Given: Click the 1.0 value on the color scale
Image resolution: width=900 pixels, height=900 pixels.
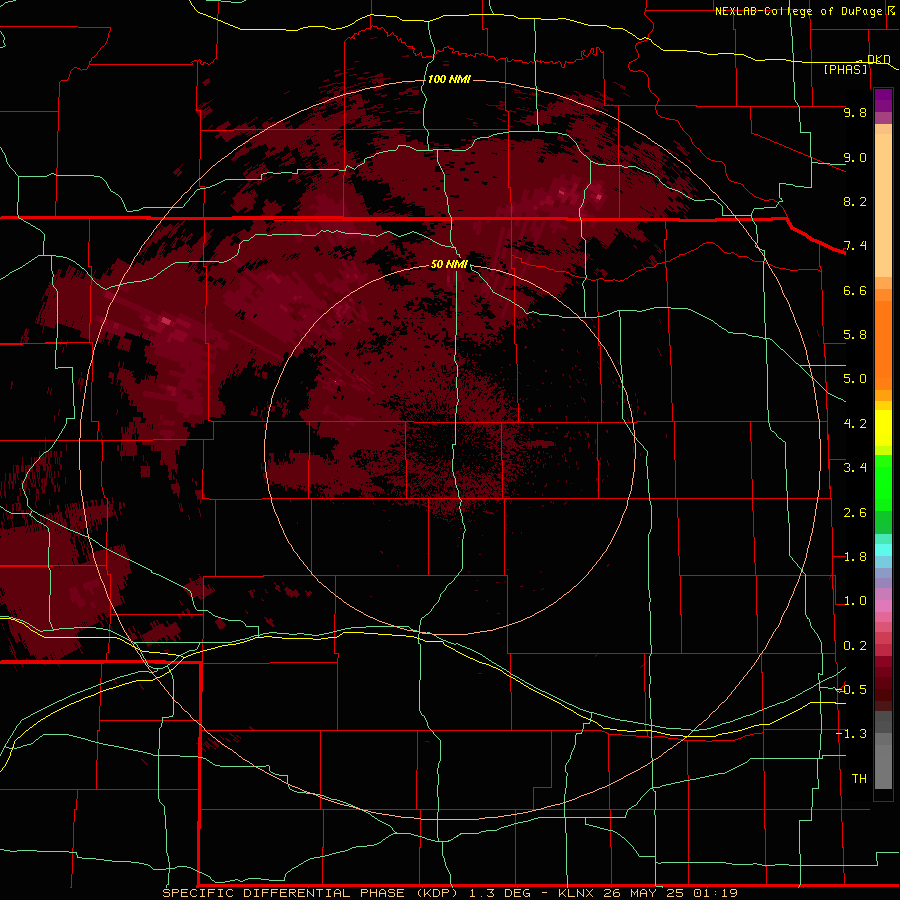Looking at the screenshot, I should click(x=855, y=601).
